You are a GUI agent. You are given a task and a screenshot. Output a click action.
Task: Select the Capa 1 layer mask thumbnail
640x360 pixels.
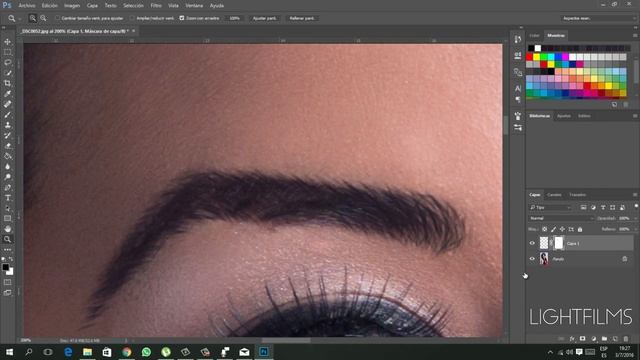[559, 243]
